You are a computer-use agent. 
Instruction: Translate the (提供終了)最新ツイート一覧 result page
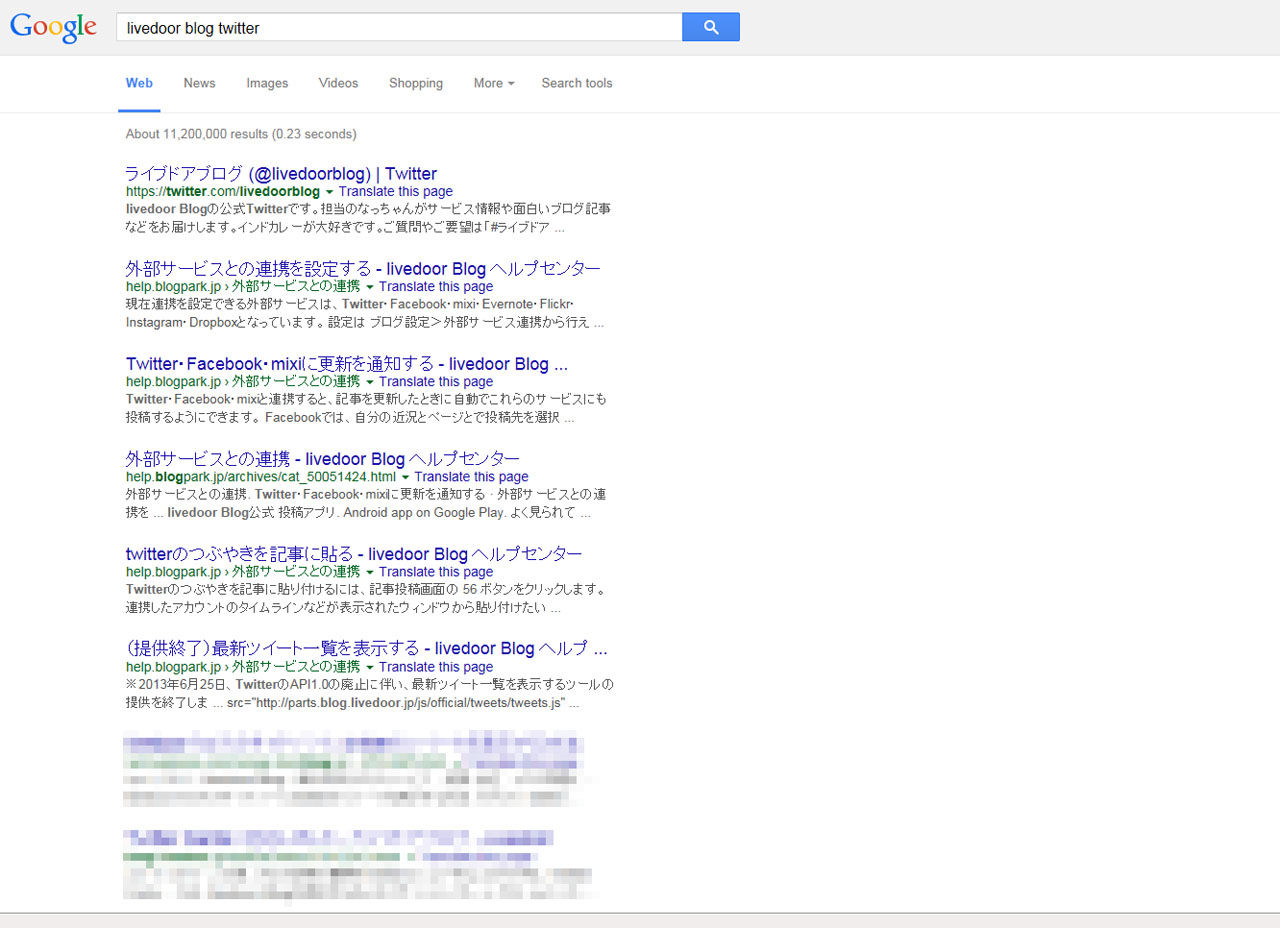coord(436,666)
